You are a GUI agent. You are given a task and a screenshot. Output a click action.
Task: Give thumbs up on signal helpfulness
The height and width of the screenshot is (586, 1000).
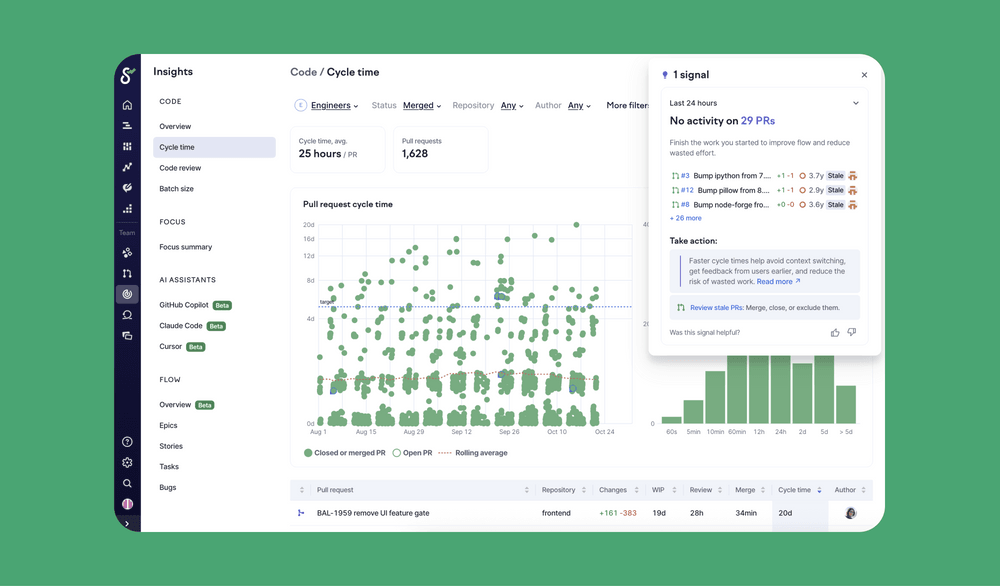coord(835,332)
